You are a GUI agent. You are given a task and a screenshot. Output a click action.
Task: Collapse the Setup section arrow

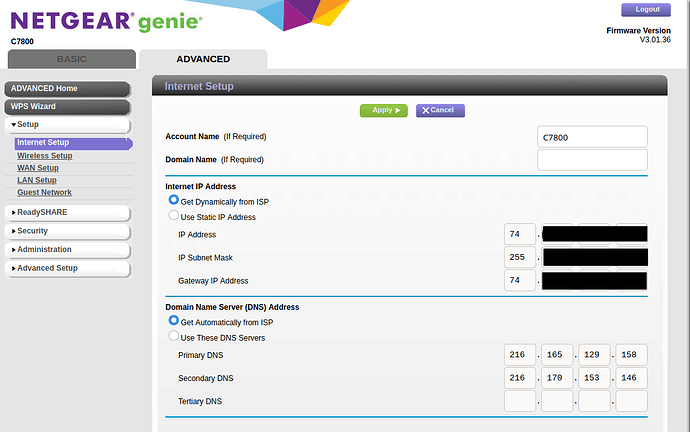tap(14, 125)
